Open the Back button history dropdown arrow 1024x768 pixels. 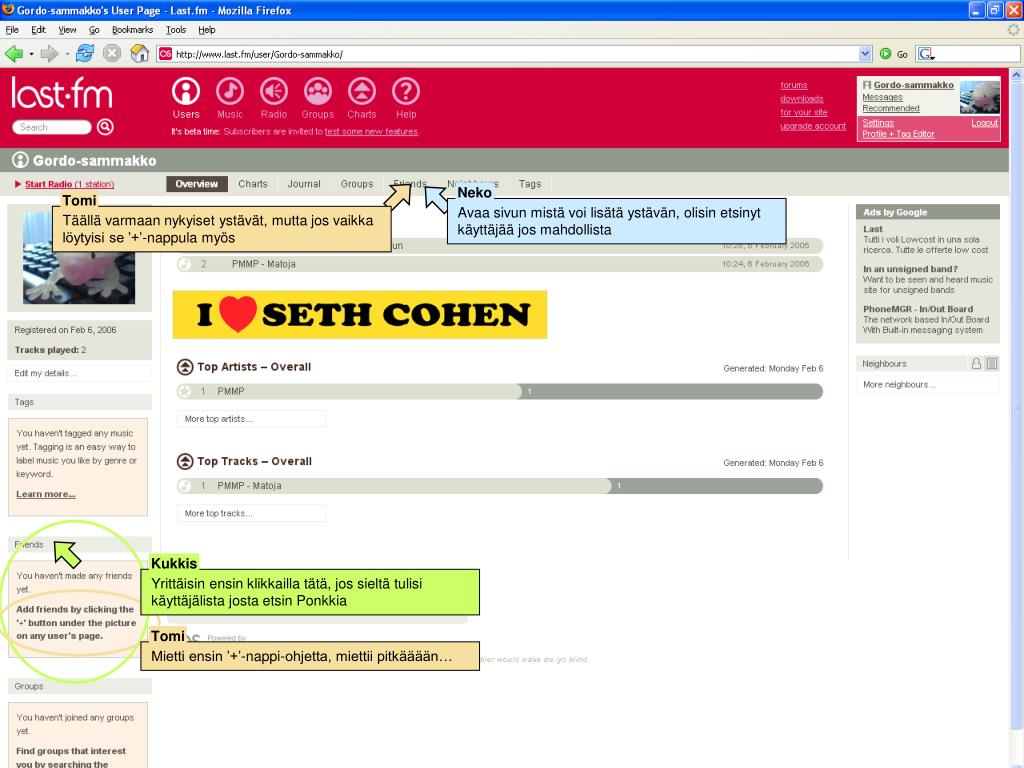coord(31,54)
